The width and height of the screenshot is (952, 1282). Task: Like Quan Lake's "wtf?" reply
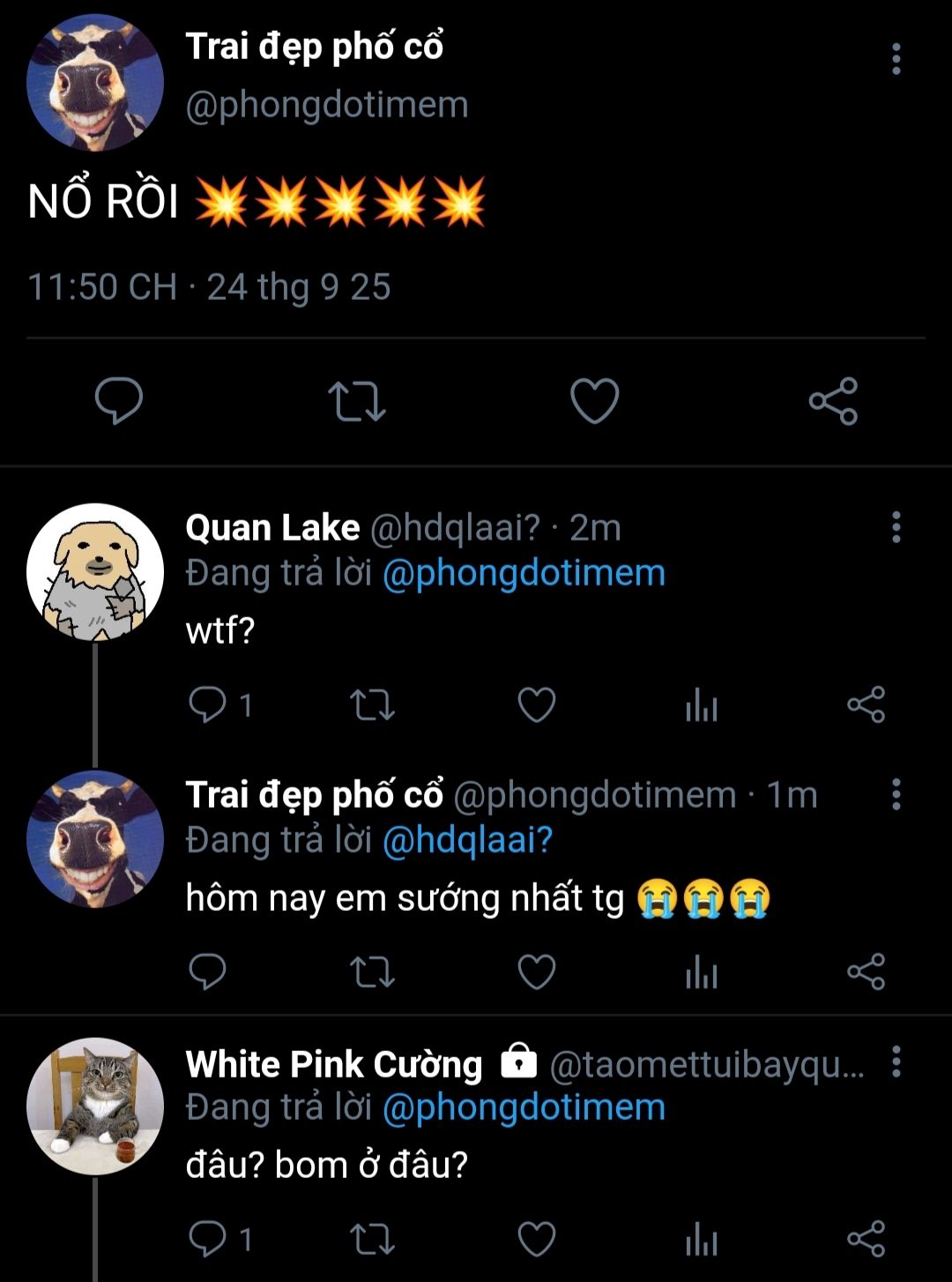coord(536,704)
